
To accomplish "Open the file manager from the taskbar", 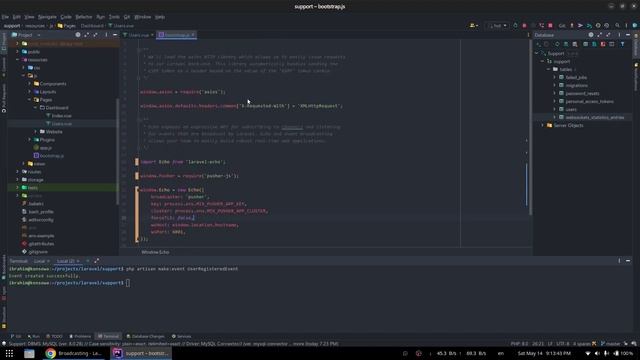I will [29, 353].
